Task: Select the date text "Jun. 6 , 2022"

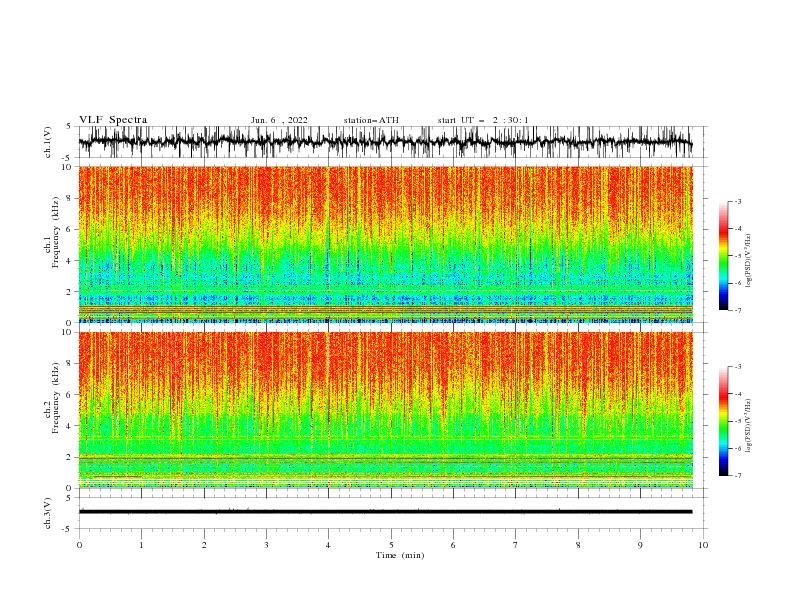Action: (x=279, y=120)
